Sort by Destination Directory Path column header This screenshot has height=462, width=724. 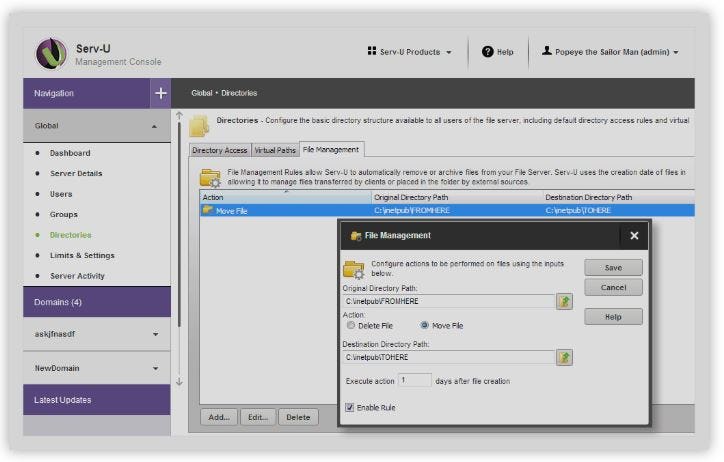[619, 197]
